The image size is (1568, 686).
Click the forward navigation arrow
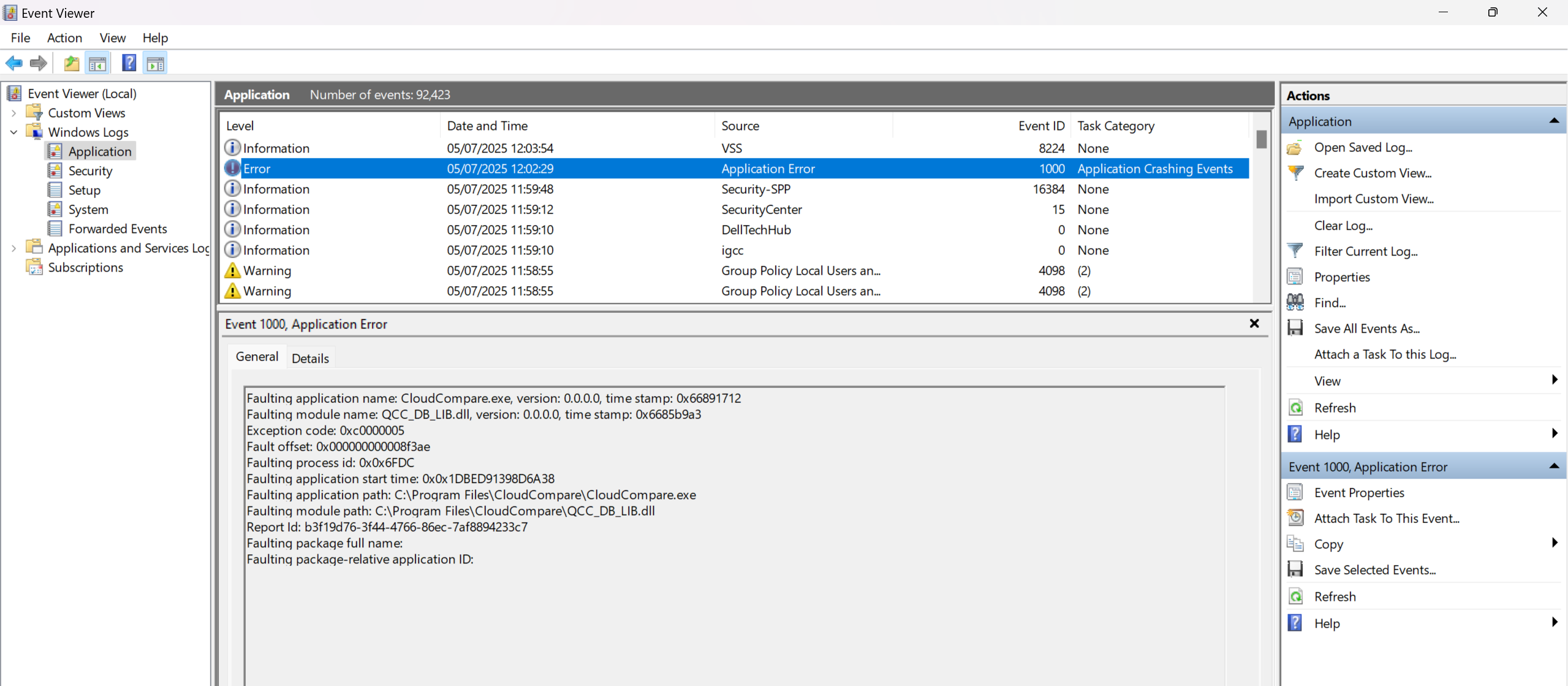pos(38,63)
